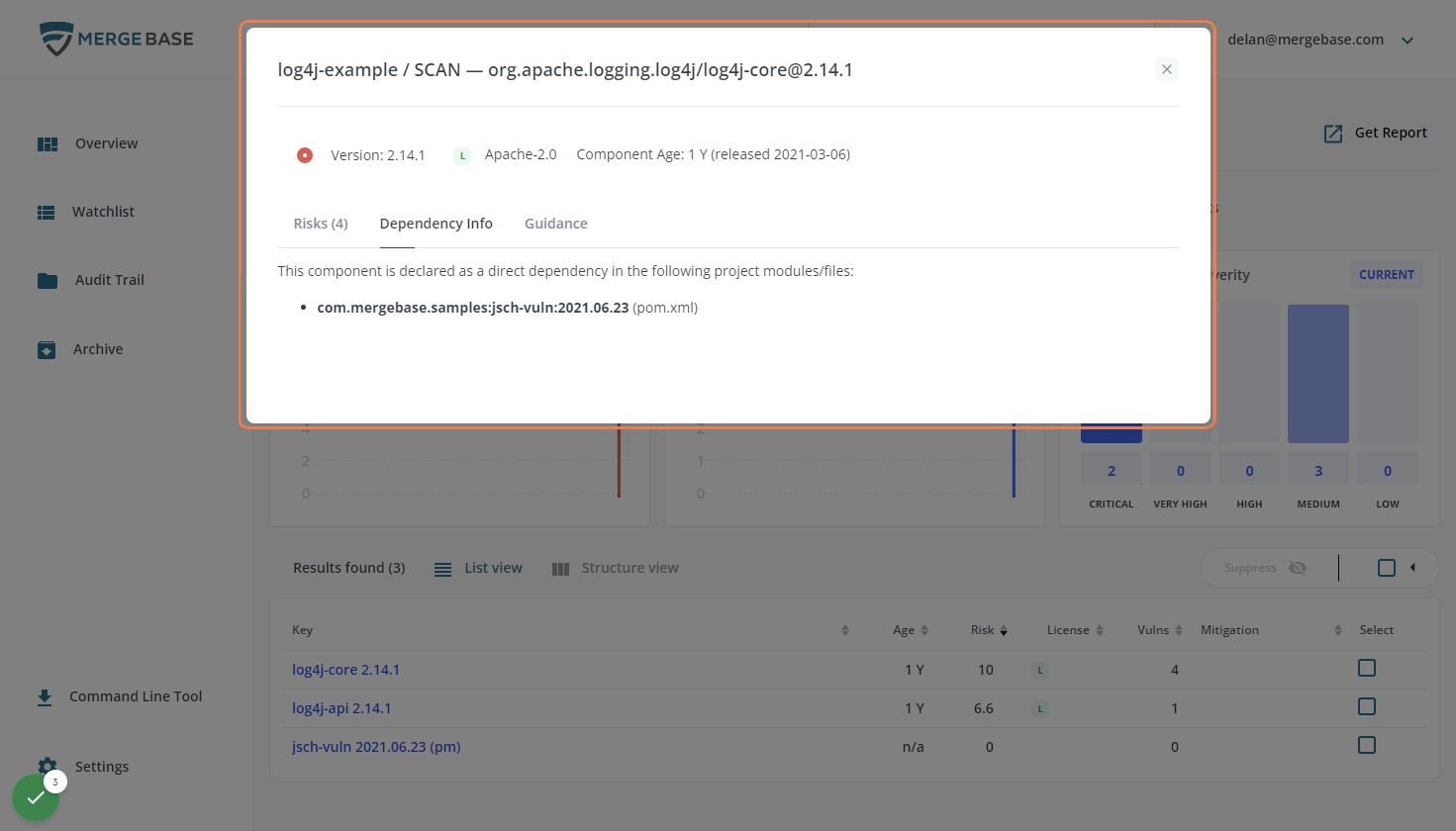Sort the table by License column
1456x831 pixels.
point(1100,631)
